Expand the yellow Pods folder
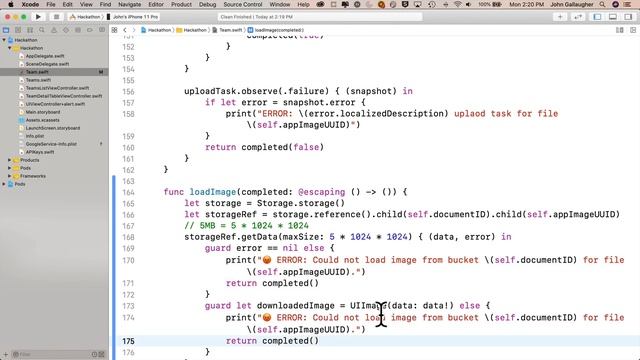 tap(10, 168)
